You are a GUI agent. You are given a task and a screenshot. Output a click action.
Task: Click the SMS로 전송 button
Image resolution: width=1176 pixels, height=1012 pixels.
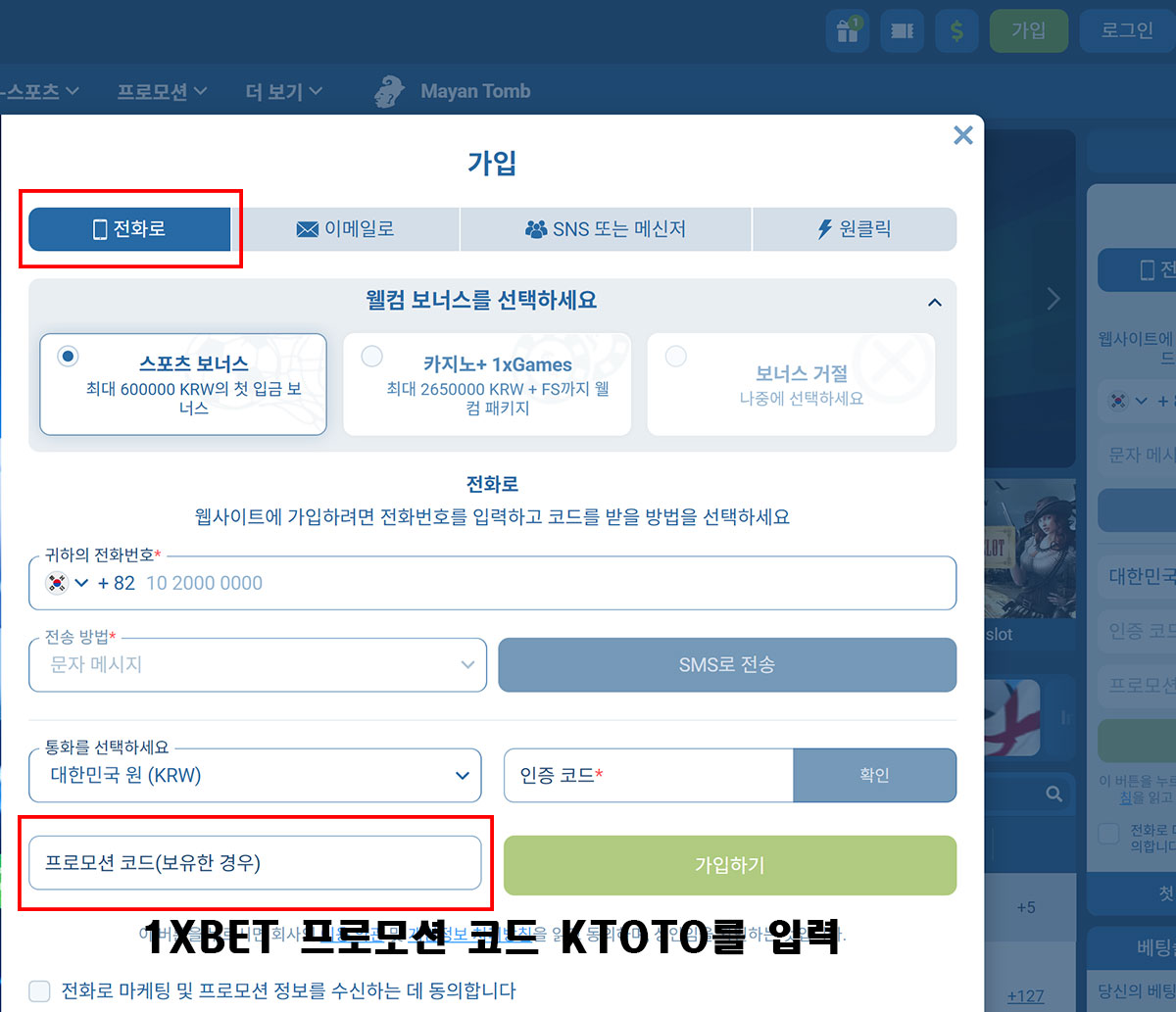point(727,664)
